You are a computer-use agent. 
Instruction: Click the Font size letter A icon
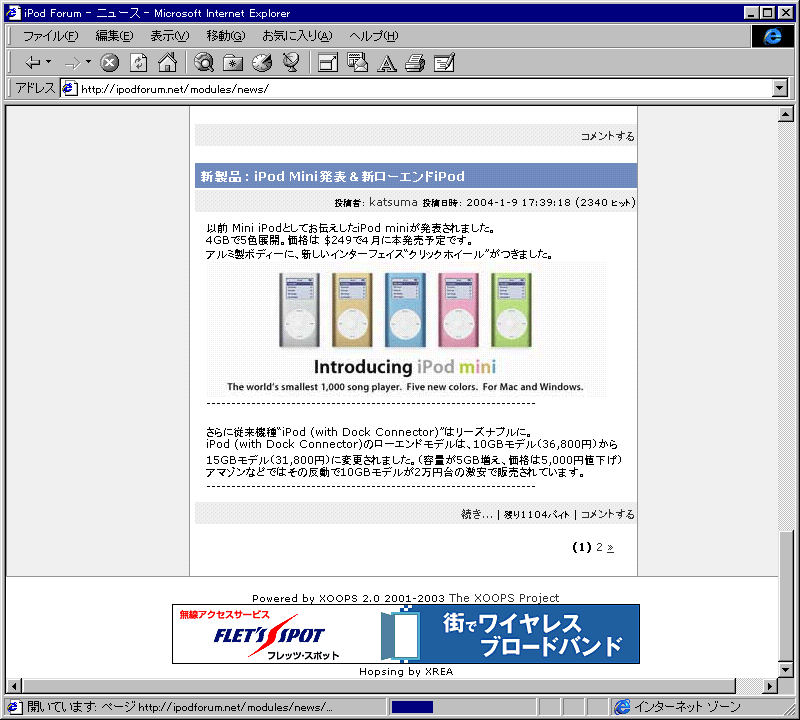coord(387,63)
